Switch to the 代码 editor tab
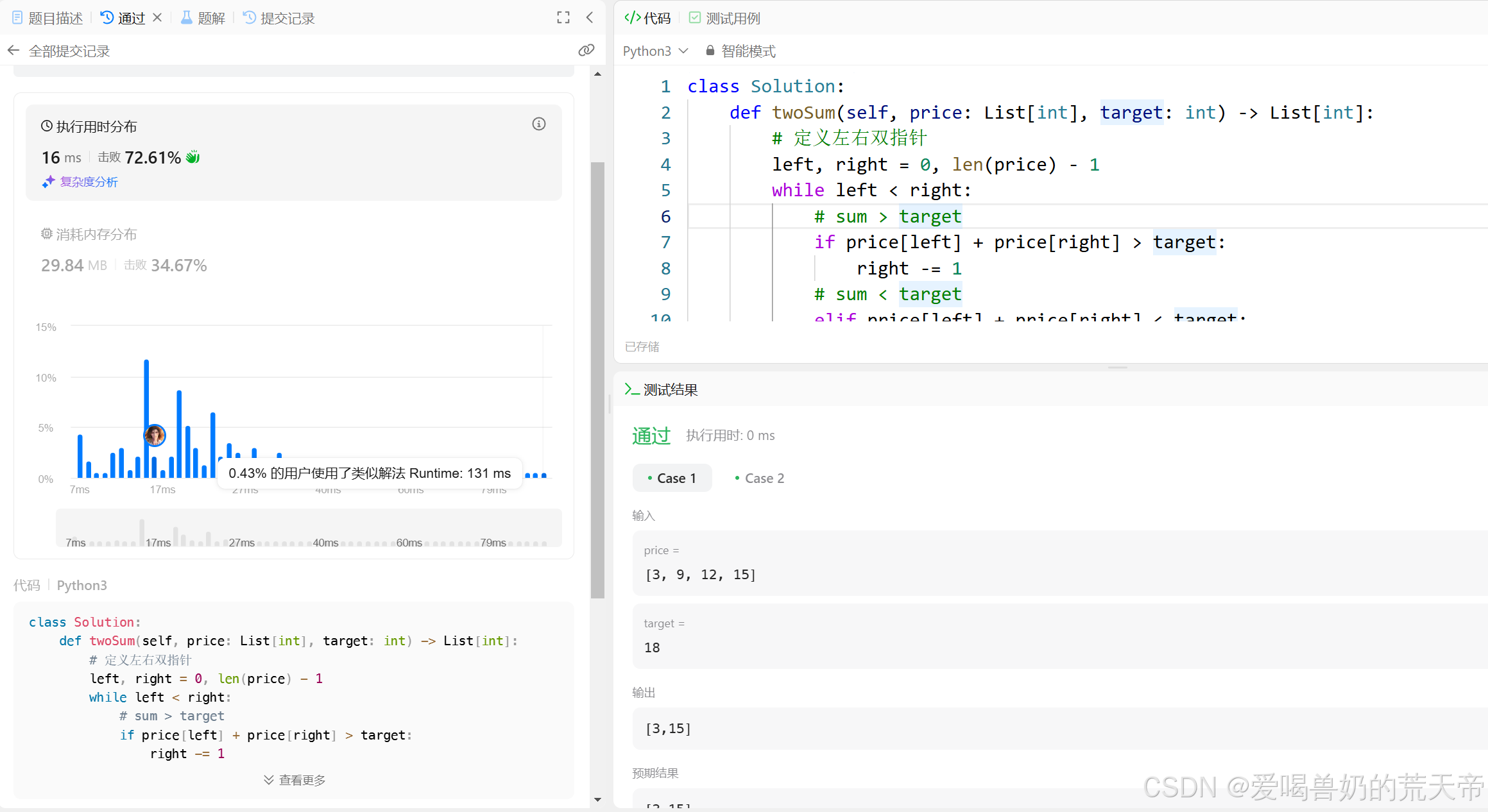Viewport: 1488px width, 812px height. [647, 18]
